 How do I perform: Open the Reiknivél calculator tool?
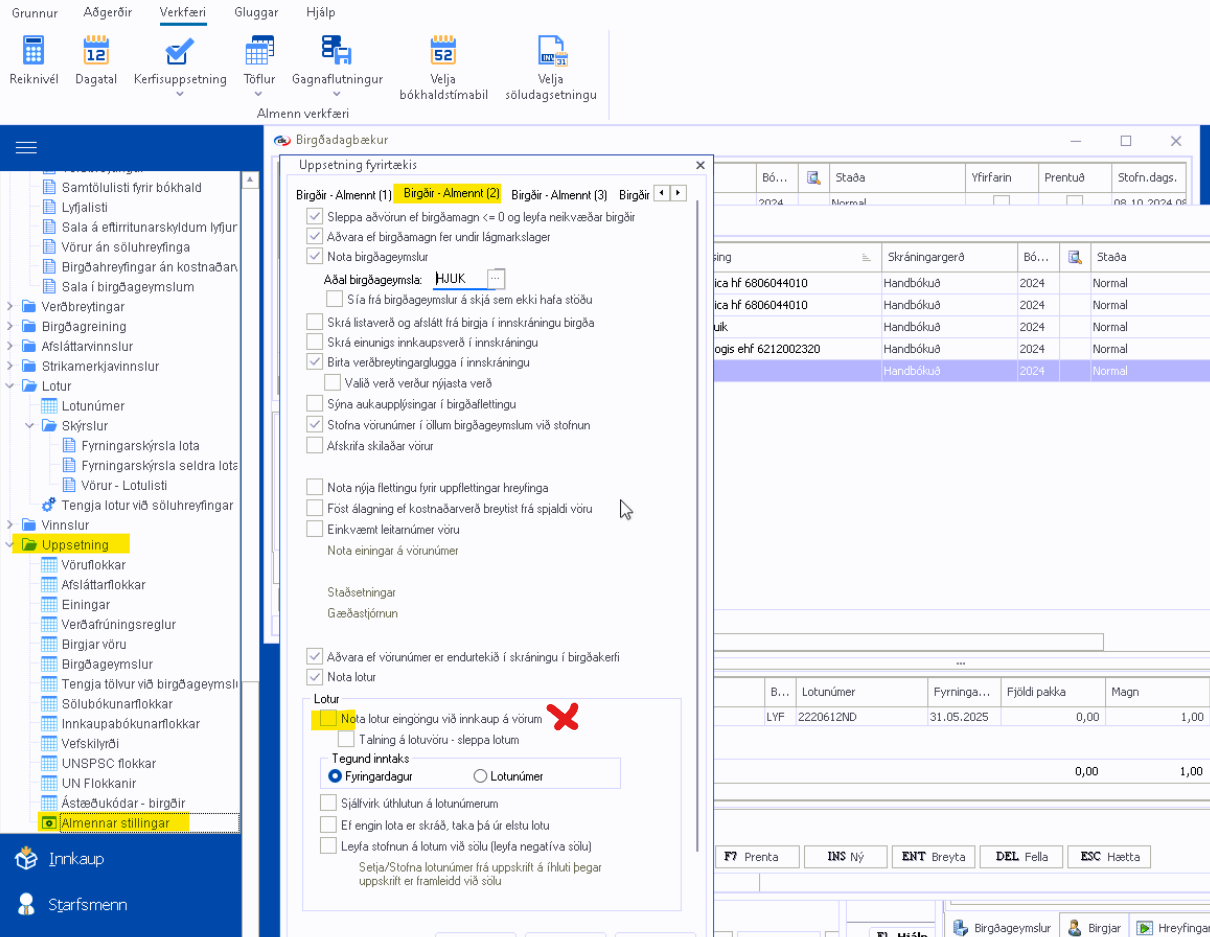coord(34,51)
